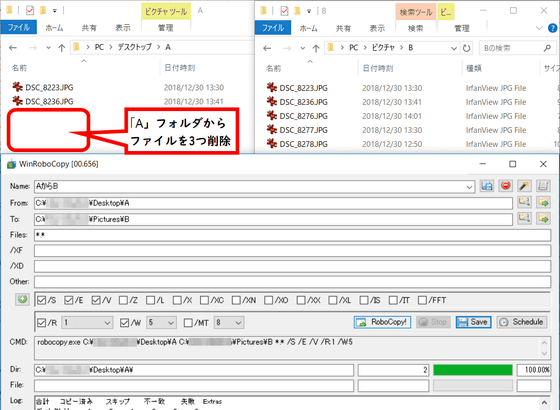Select DSC_8236.JPG in folder A

coord(49,101)
